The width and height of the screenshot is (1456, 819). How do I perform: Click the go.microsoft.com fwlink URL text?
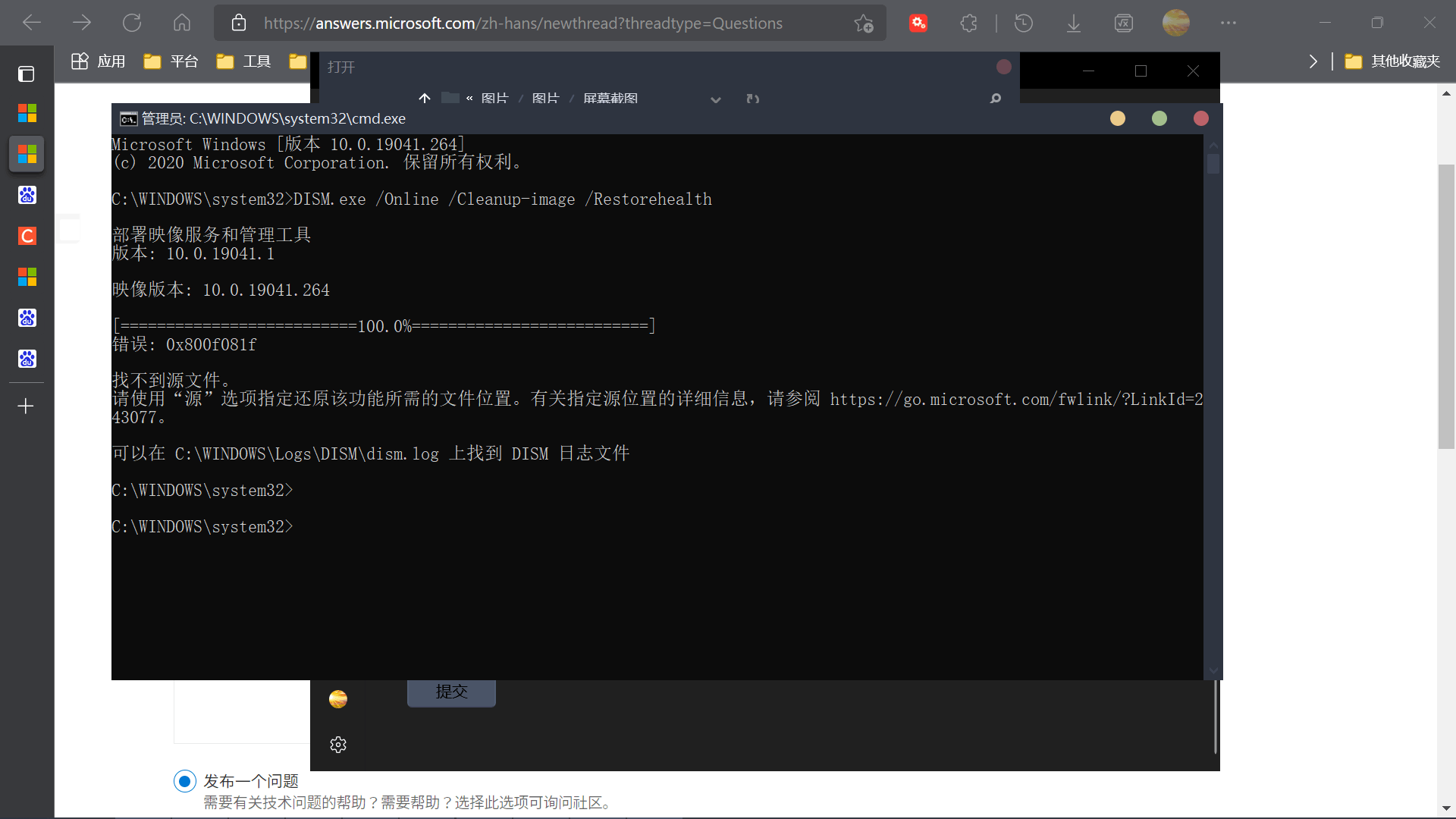pos(1016,400)
